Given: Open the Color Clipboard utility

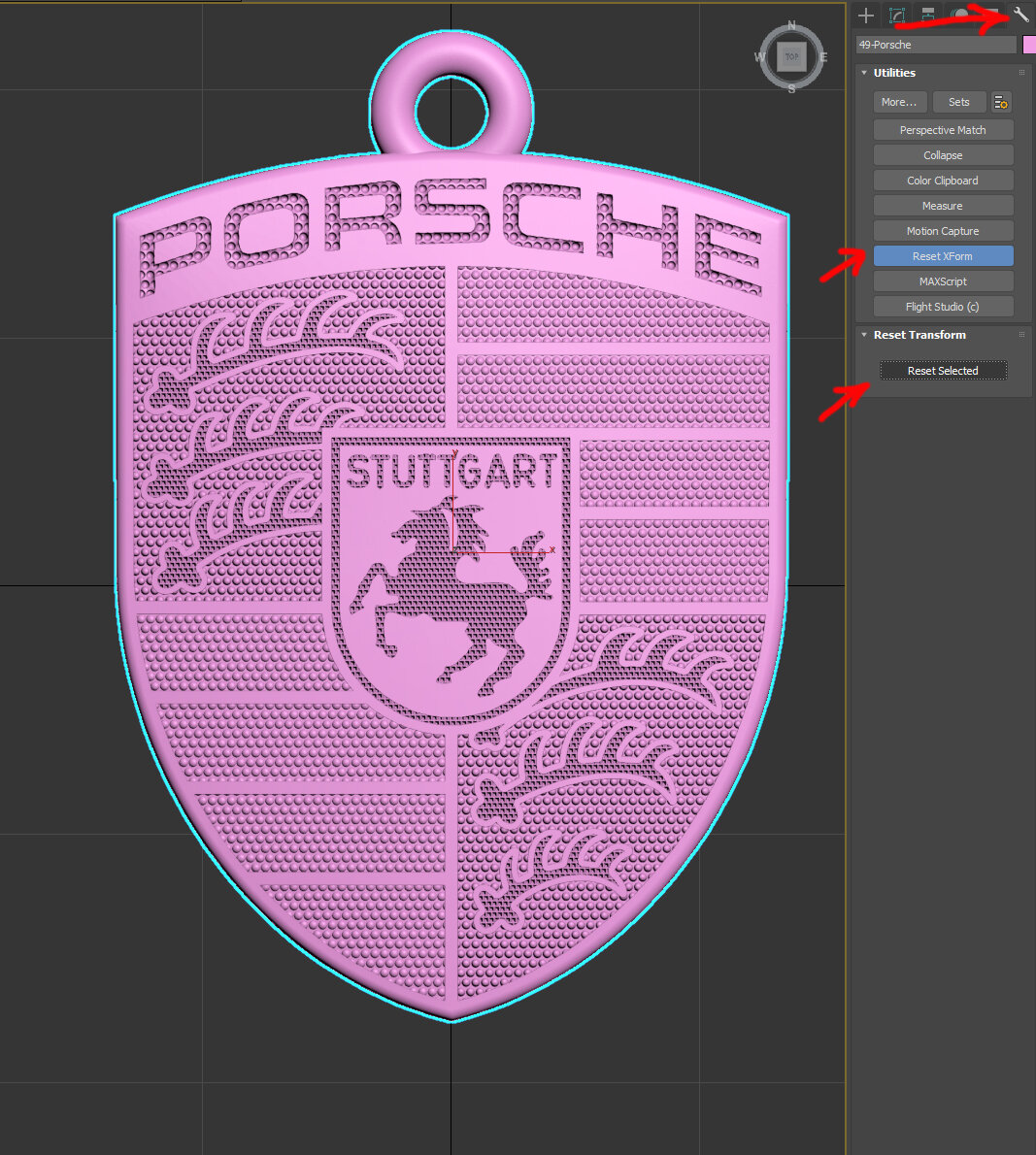Looking at the screenshot, I should [943, 181].
